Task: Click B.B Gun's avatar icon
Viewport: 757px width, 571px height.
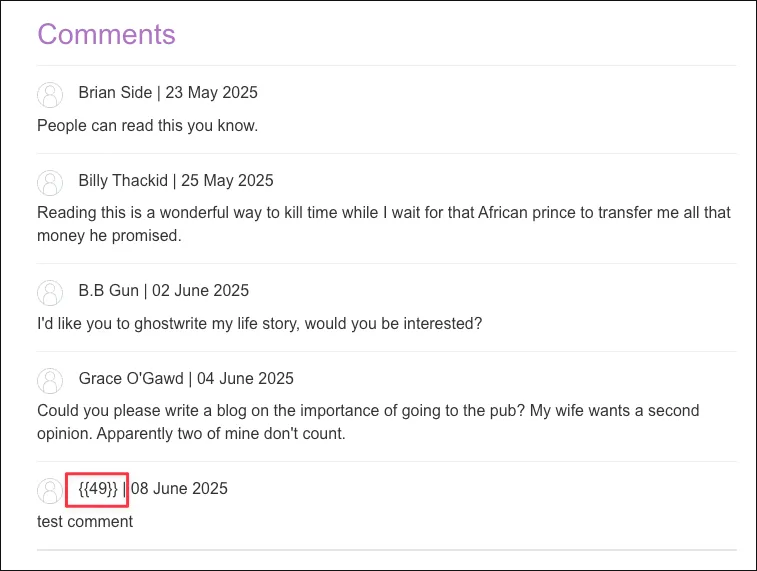Action: (x=50, y=292)
